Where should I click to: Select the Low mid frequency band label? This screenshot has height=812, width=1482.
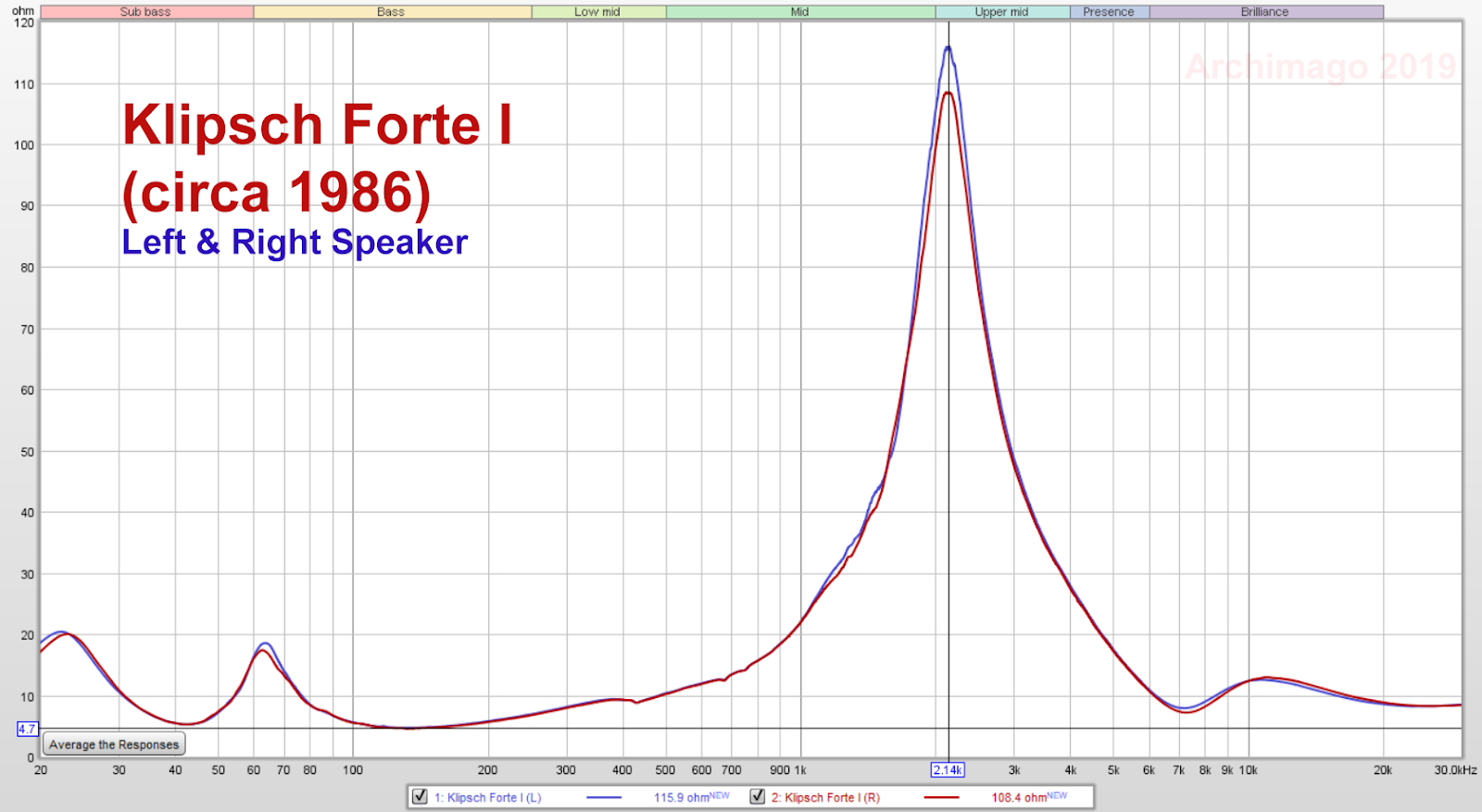[x=598, y=12]
